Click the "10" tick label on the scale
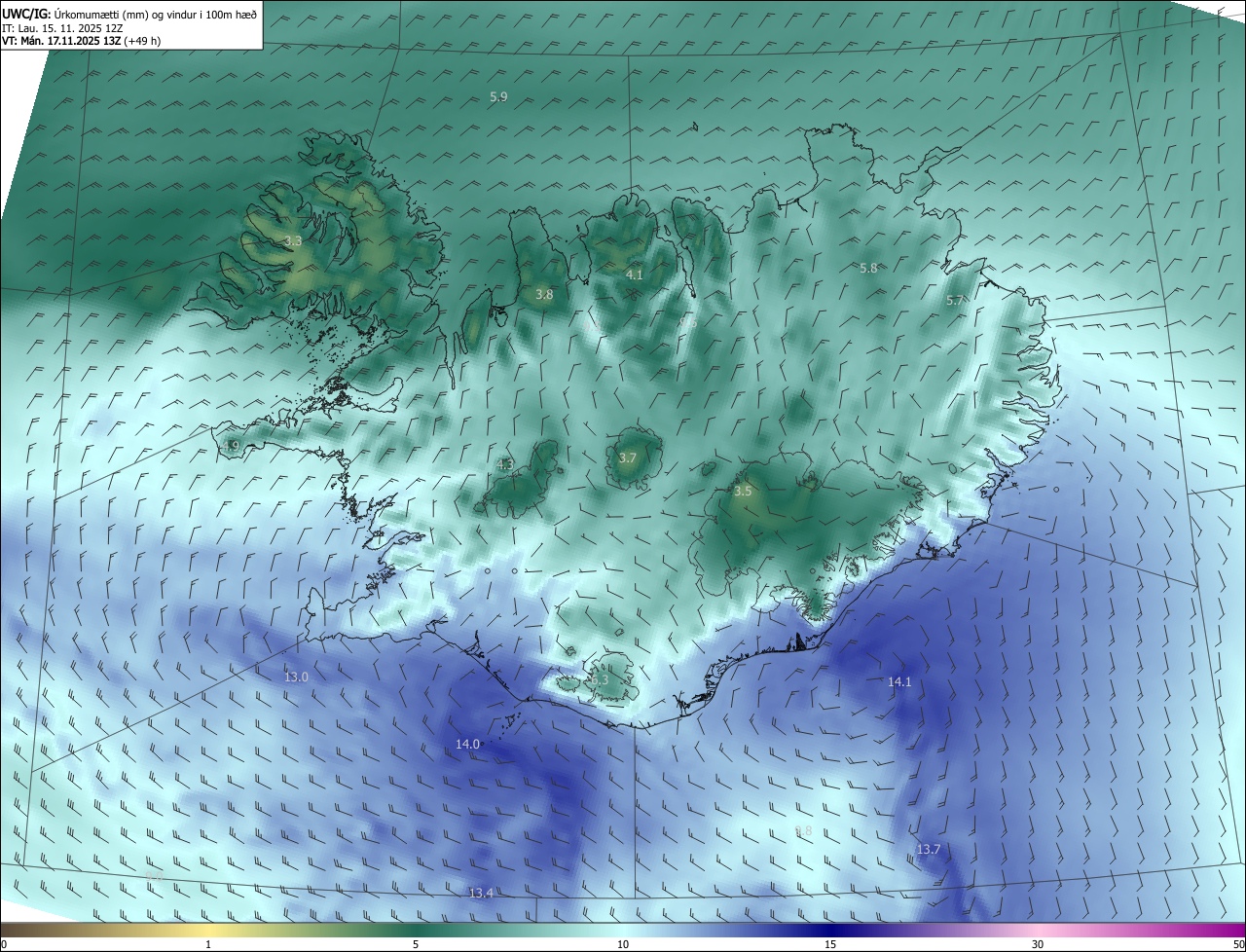Screen dimensions: 1246x952 (623, 944)
